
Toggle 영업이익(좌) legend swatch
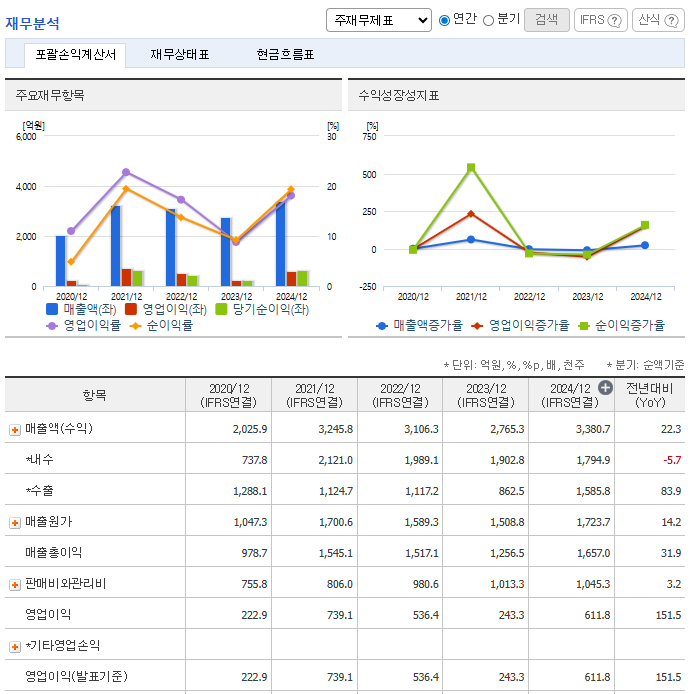[131, 309]
